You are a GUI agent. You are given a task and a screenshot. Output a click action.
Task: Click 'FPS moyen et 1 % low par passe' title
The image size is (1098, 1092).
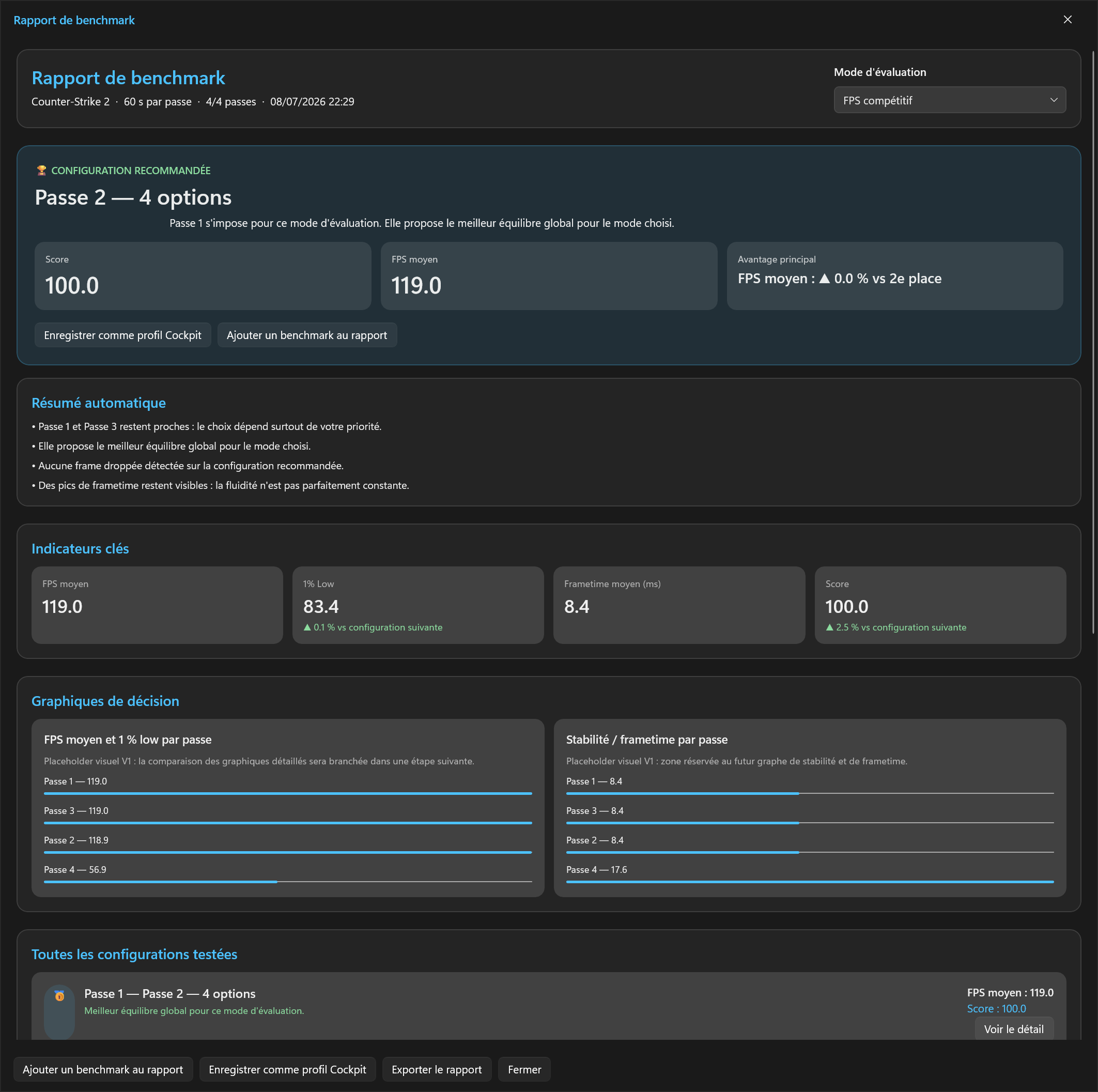(127, 740)
